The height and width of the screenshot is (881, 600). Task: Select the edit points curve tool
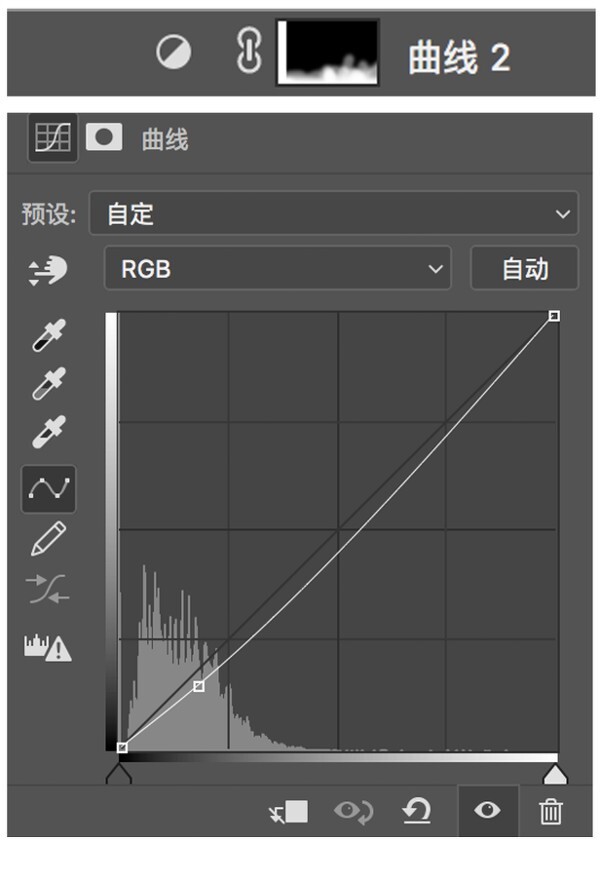click(49, 488)
